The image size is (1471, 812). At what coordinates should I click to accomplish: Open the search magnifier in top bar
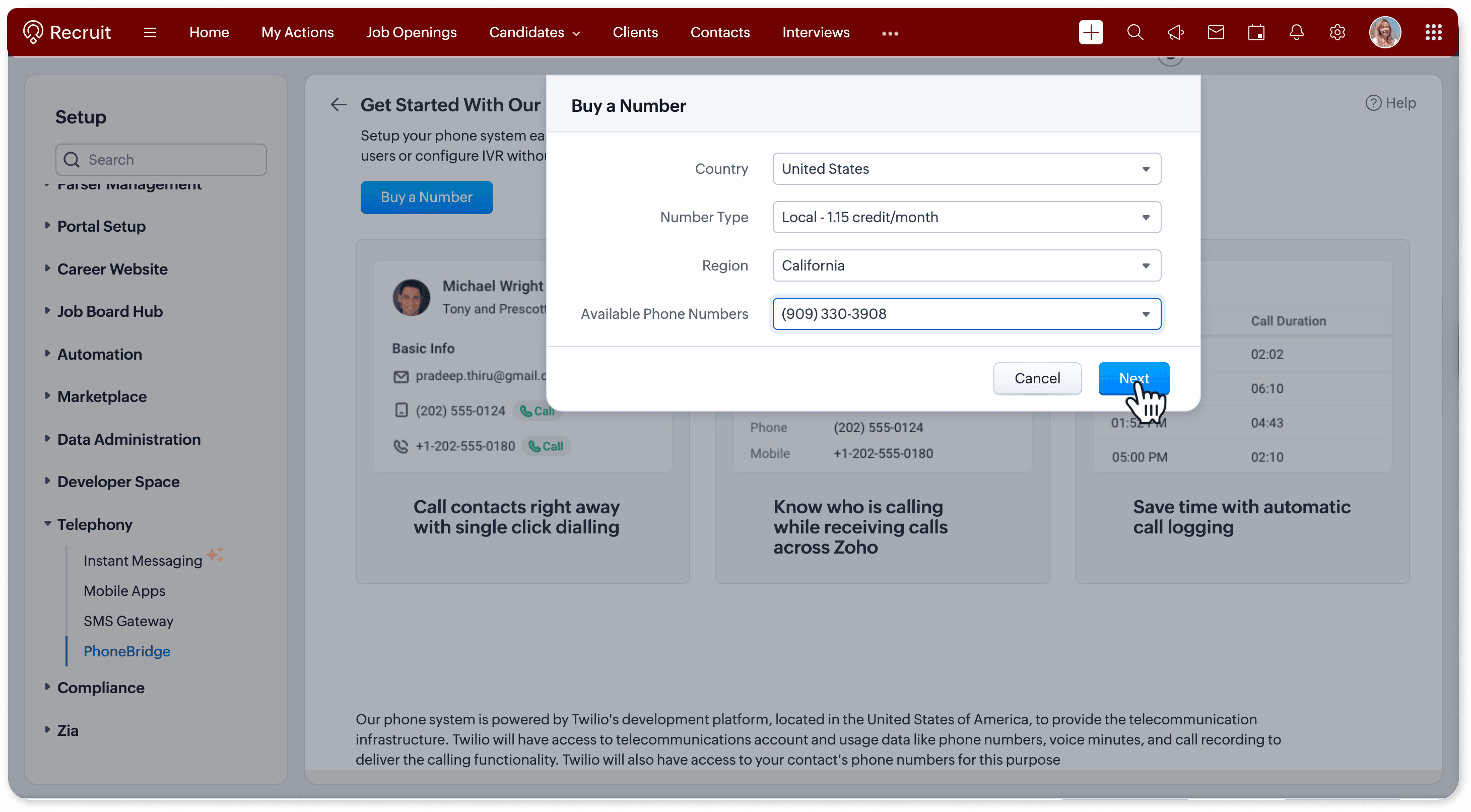(1134, 33)
